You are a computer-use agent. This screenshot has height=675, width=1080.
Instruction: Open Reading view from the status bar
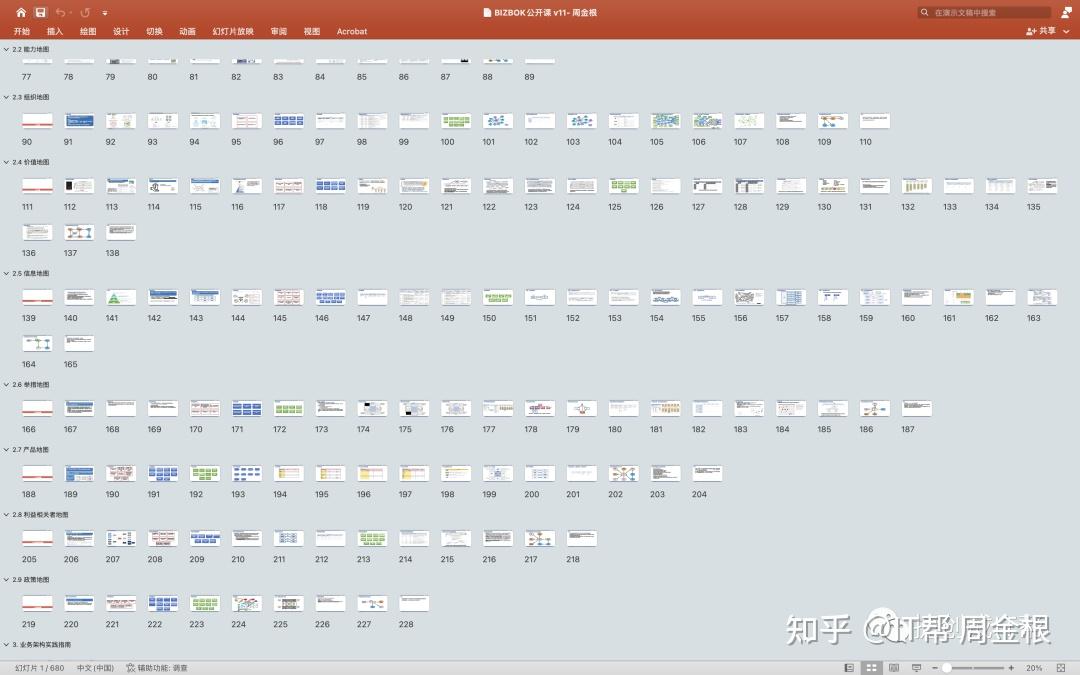896,667
